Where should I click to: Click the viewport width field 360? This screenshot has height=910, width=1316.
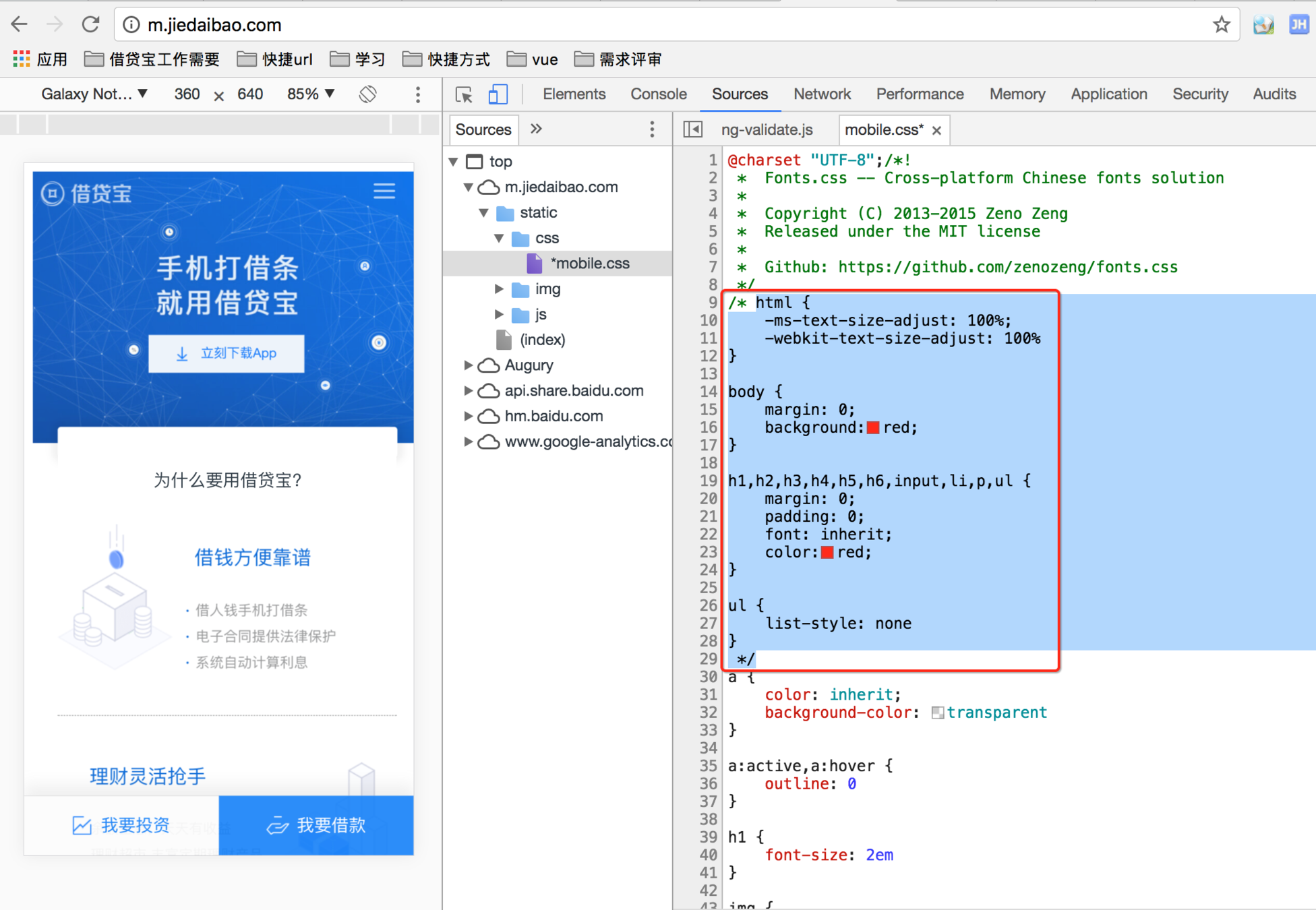pos(187,94)
